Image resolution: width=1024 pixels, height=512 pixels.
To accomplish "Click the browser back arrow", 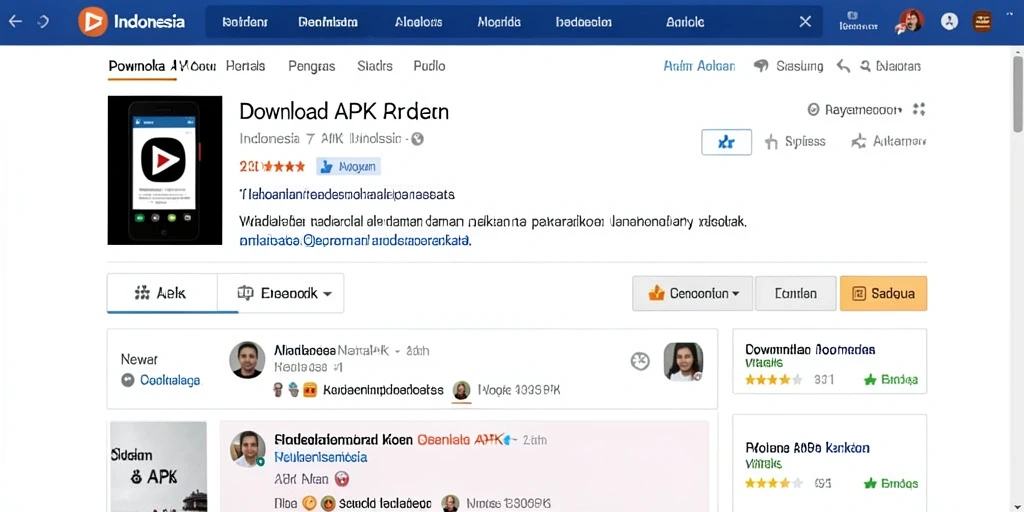I will 14,22.
